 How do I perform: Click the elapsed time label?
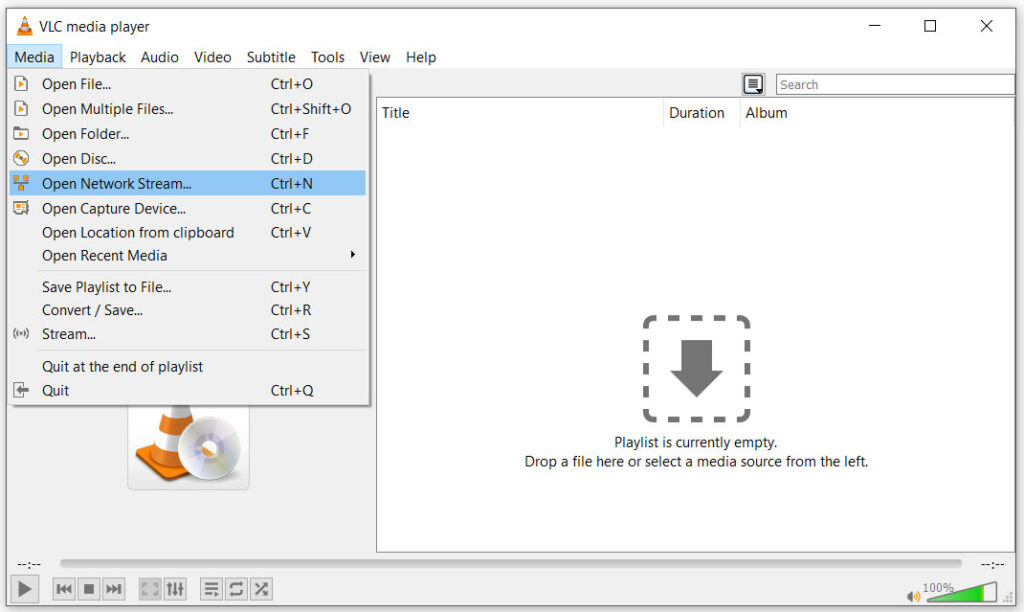pyautogui.click(x=29, y=564)
